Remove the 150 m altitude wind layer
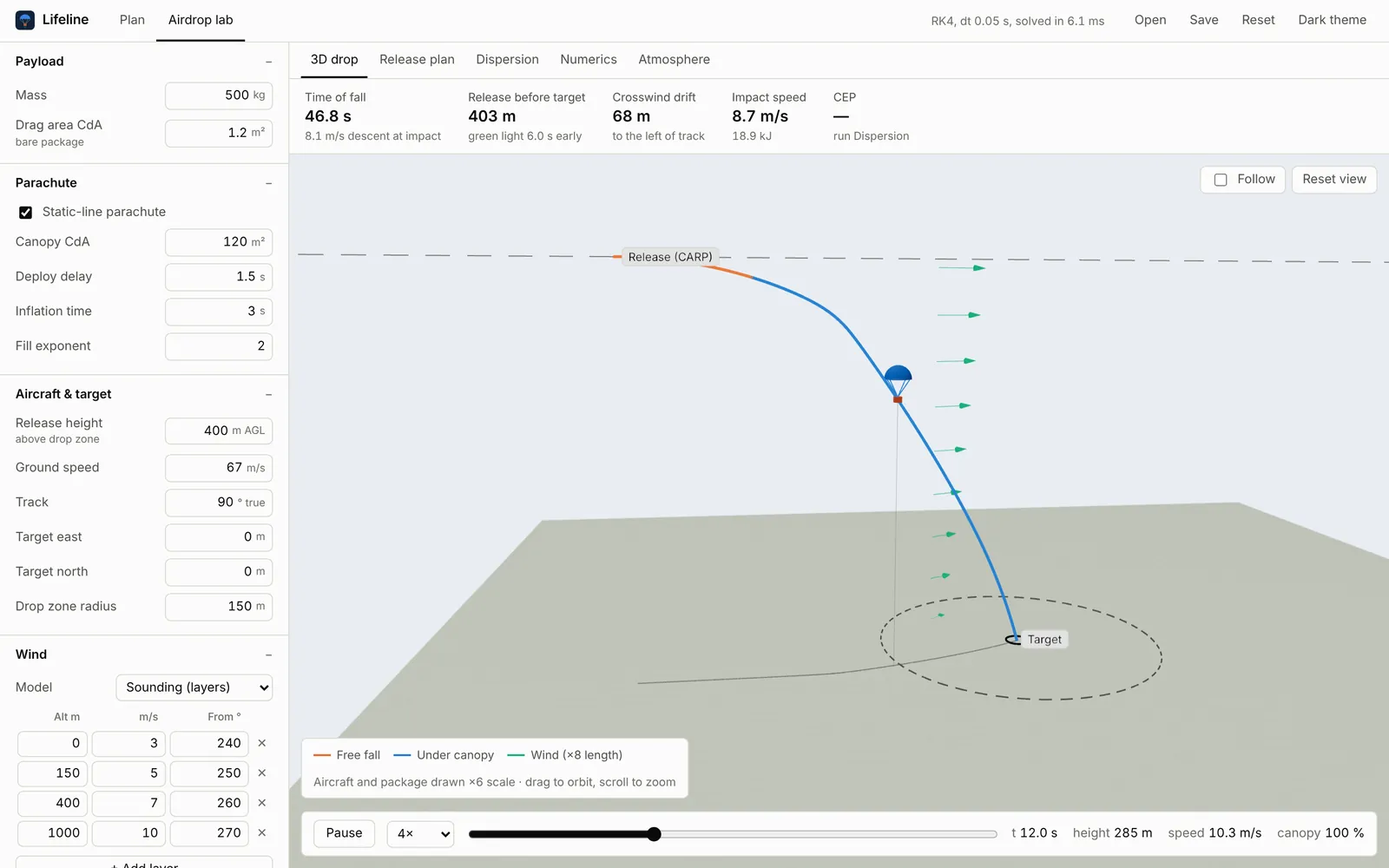1389x868 pixels. 262,773
